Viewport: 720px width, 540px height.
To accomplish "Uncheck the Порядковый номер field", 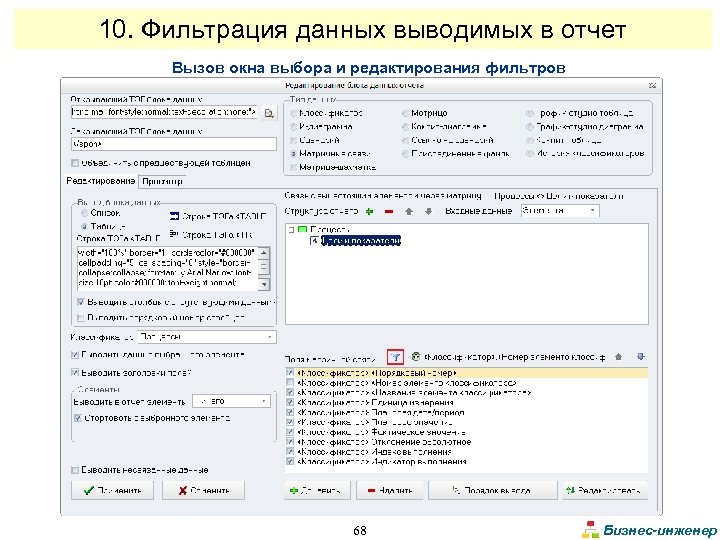I will tap(290, 373).
